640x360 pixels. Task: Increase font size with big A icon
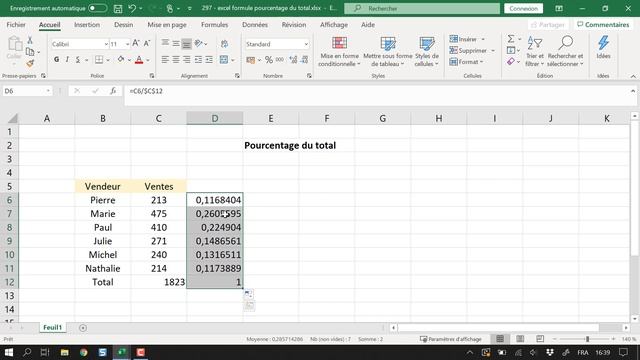[x=136, y=43]
